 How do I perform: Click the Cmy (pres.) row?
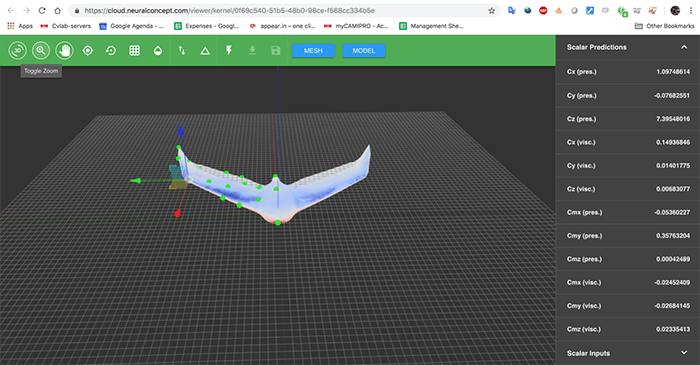click(628, 236)
